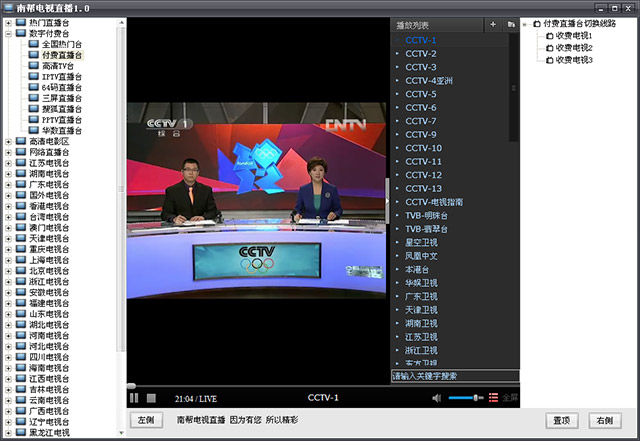The width and height of the screenshot is (640, 441).
Task: Select the line 收费电视1
Action: coord(573,36)
